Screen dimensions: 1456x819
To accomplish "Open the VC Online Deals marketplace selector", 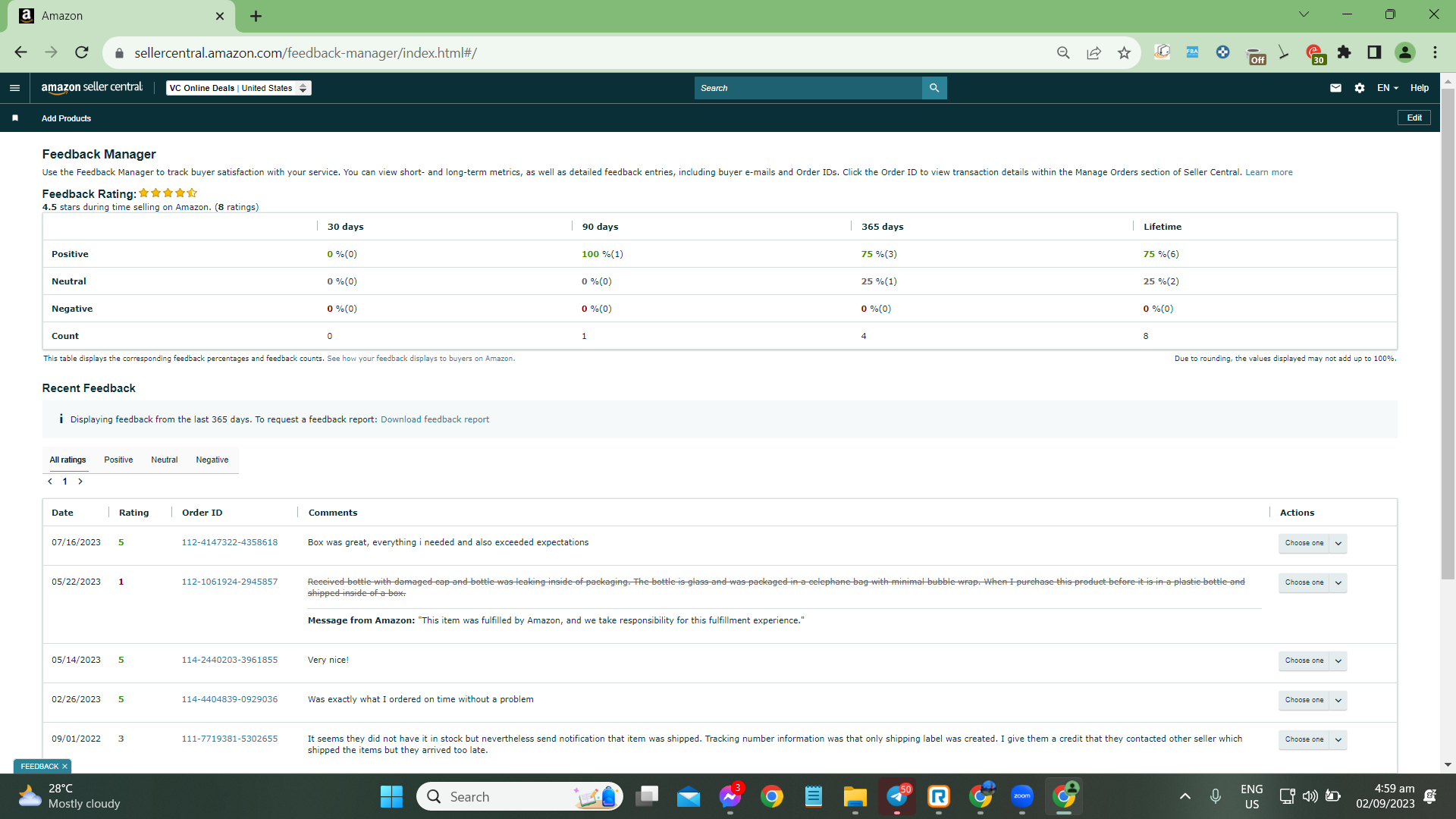I will (x=238, y=88).
